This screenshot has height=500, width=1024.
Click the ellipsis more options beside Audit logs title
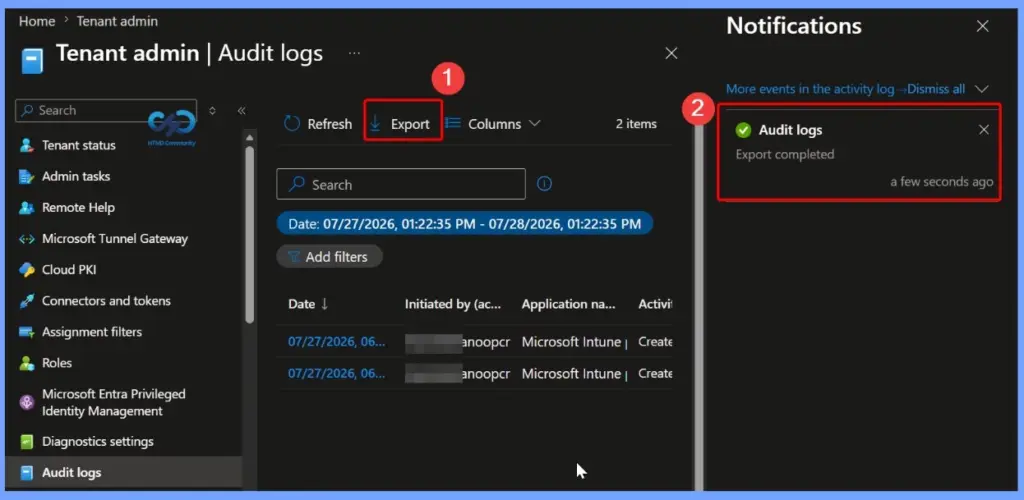coord(354,53)
